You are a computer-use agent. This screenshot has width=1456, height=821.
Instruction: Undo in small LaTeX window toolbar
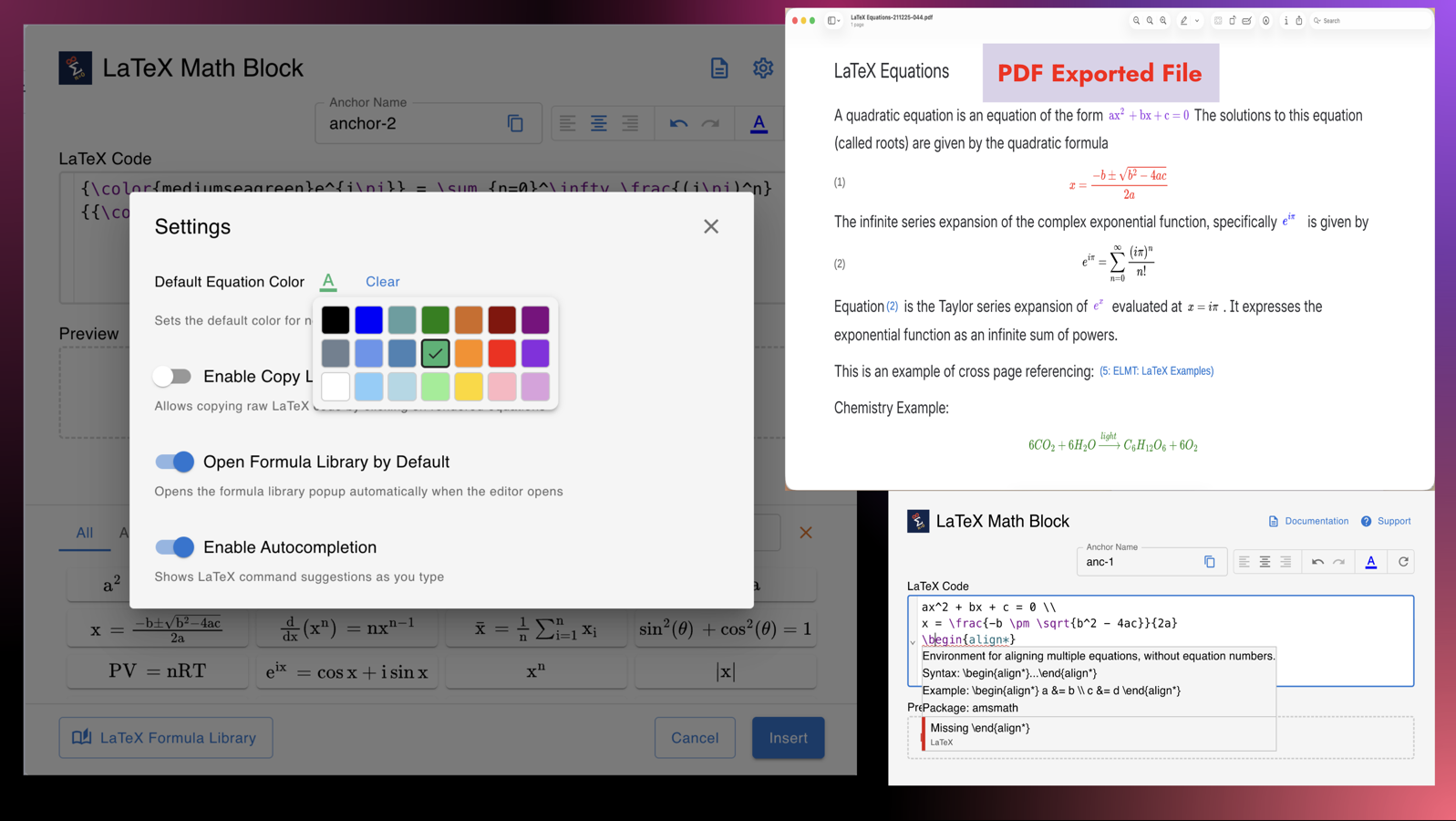1317,562
